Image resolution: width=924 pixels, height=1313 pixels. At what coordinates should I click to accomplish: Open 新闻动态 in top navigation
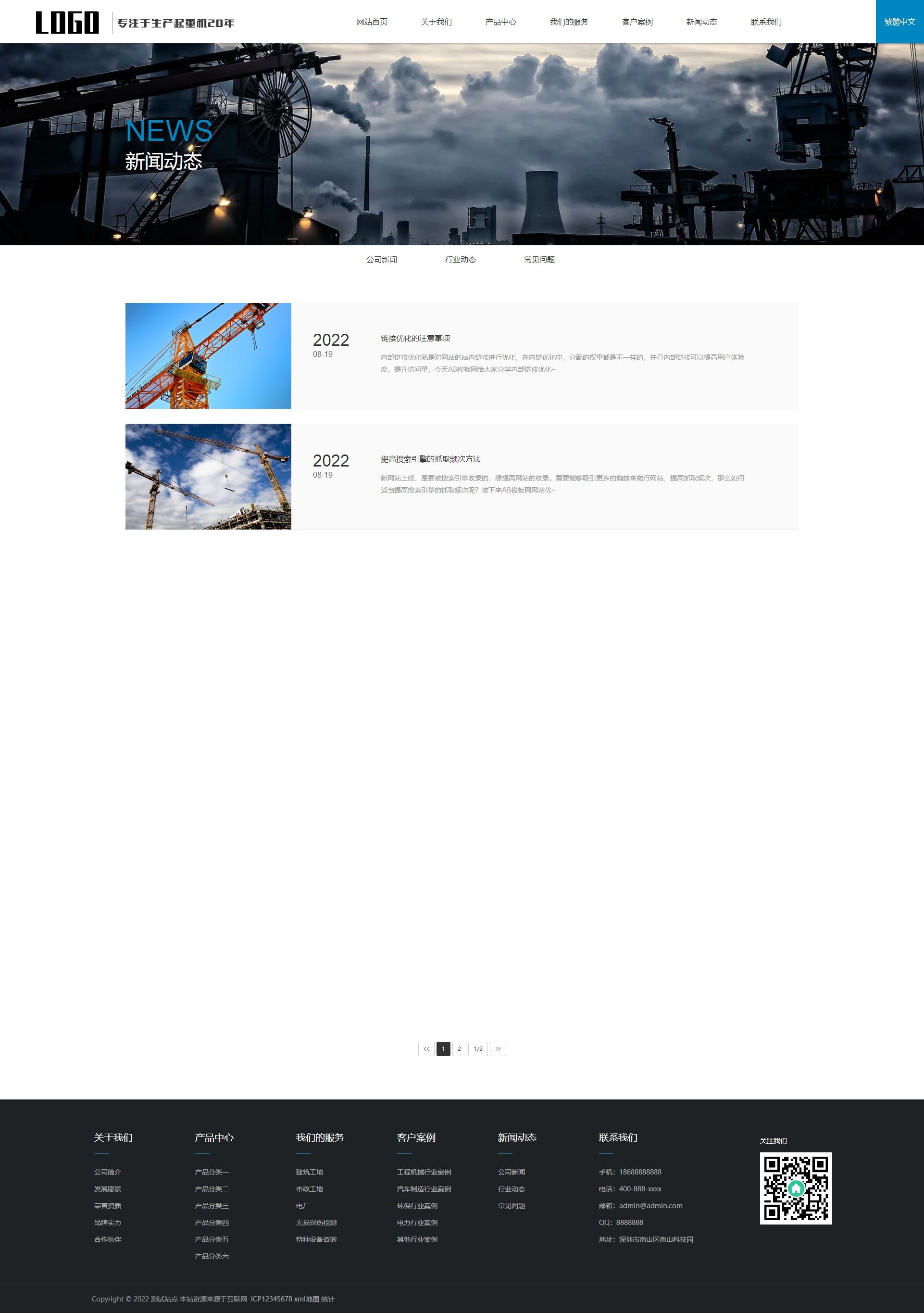(x=701, y=22)
